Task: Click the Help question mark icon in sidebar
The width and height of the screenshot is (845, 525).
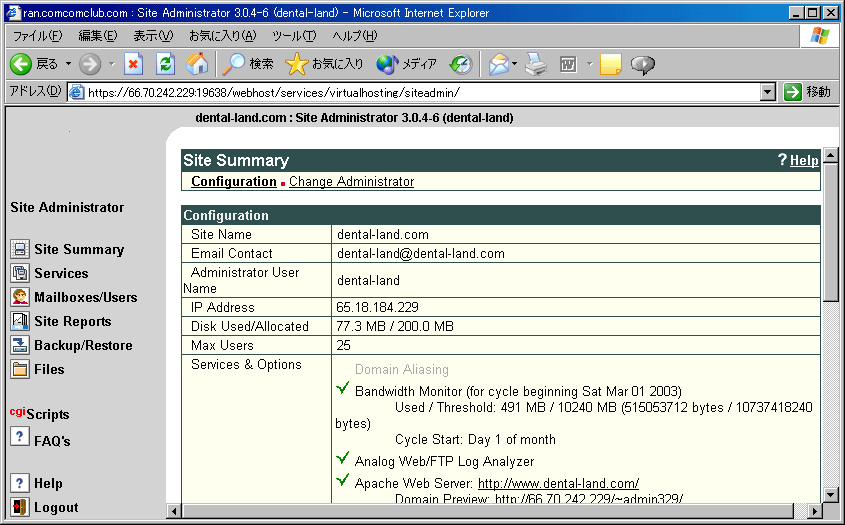Action: pyautogui.click(x=19, y=482)
